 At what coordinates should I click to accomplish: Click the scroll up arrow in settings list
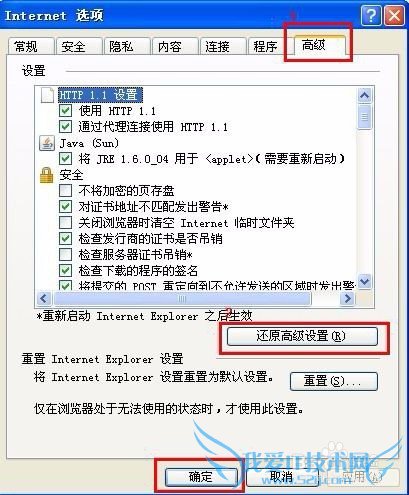click(x=364, y=96)
